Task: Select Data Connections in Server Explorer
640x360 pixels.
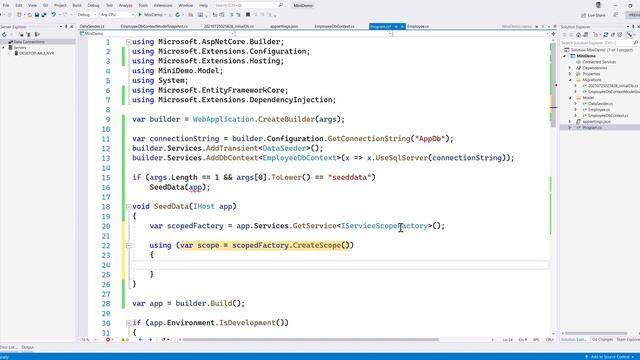Action: (29, 42)
